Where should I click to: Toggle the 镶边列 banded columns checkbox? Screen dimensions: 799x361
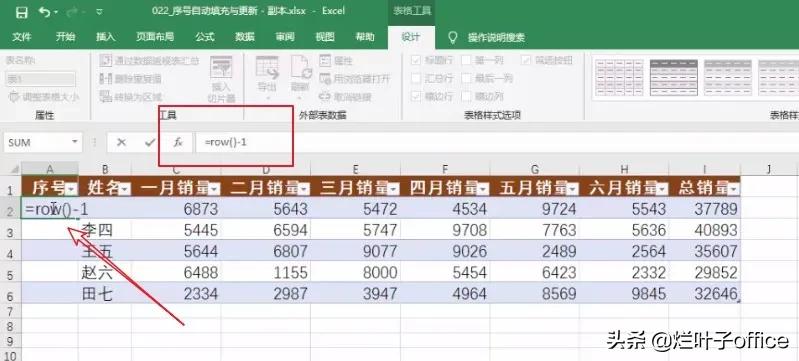click(466, 96)
